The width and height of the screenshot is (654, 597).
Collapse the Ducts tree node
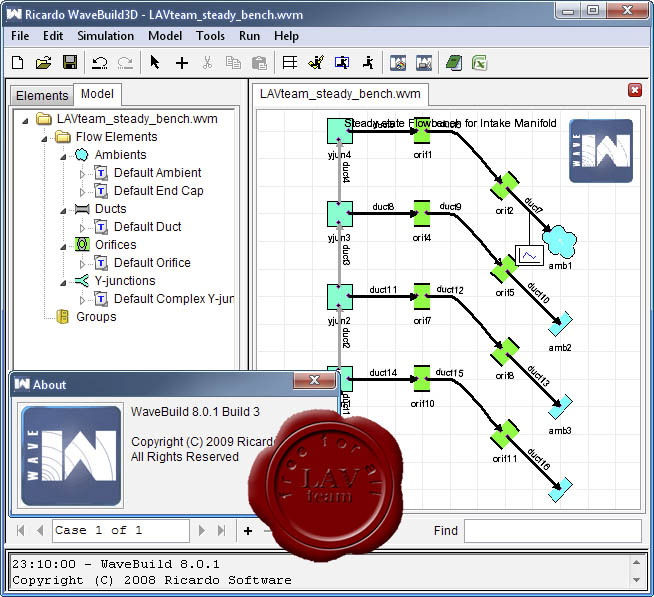(63, 211)
